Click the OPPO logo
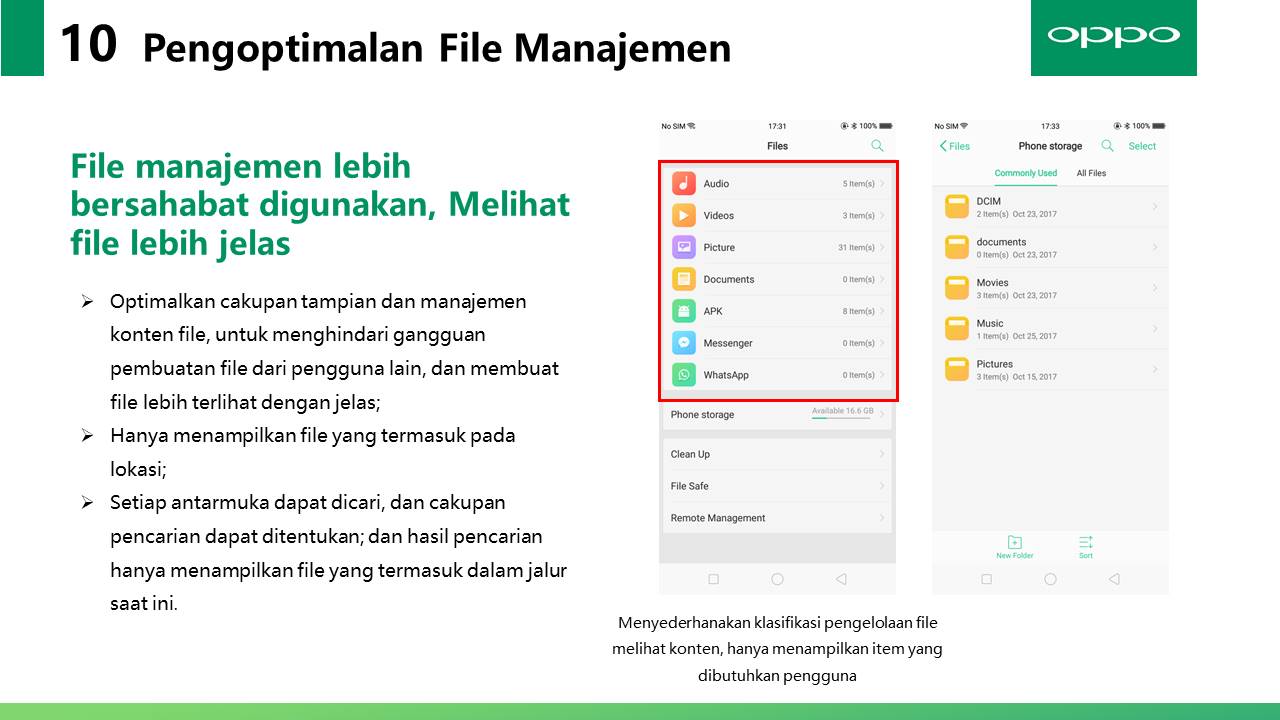This screenshot has height=720, width=1280. tap(1113, 37)
